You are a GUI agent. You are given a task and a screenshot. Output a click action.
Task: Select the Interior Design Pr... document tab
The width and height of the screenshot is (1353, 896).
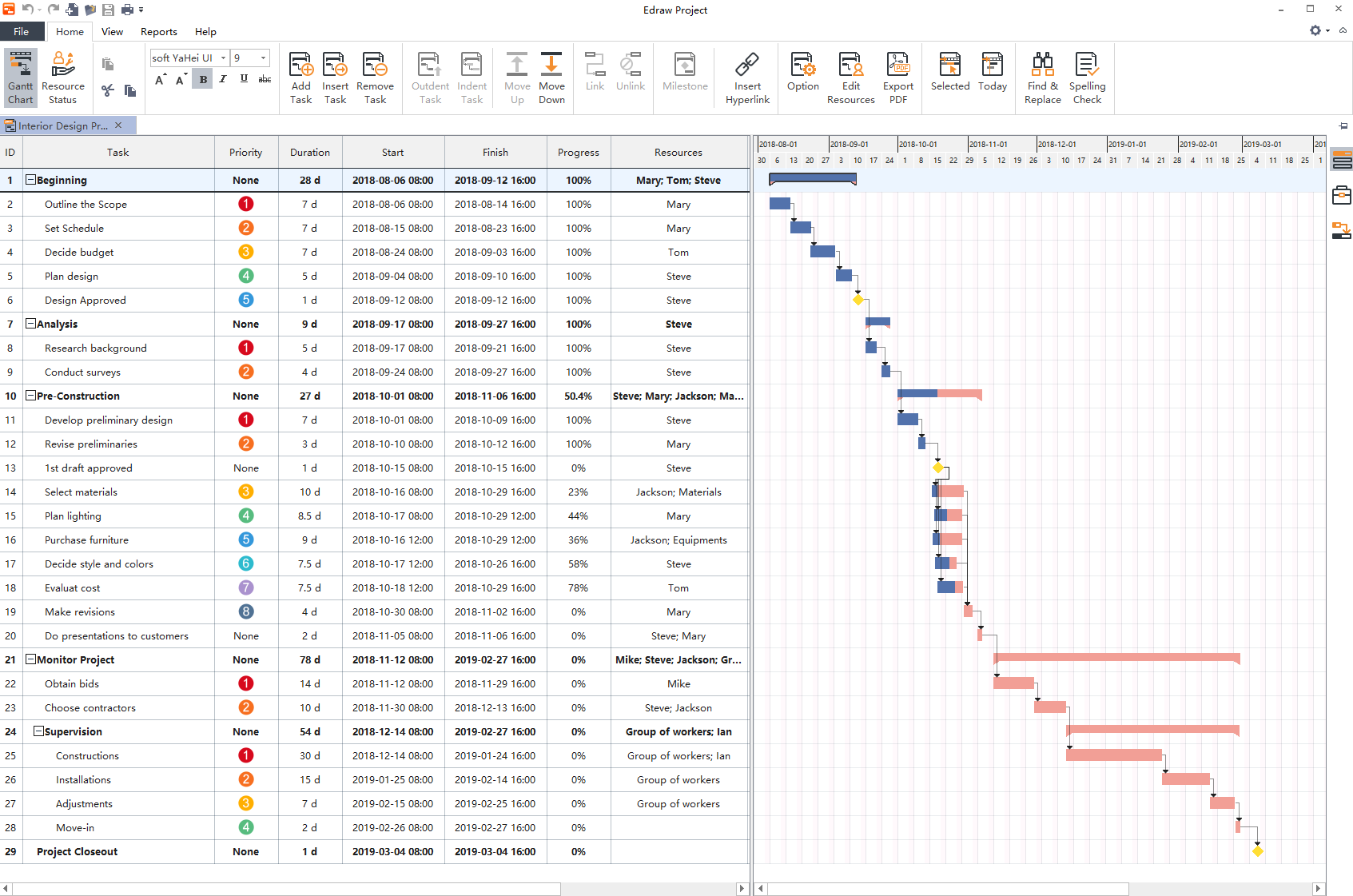tap(62, 125)
